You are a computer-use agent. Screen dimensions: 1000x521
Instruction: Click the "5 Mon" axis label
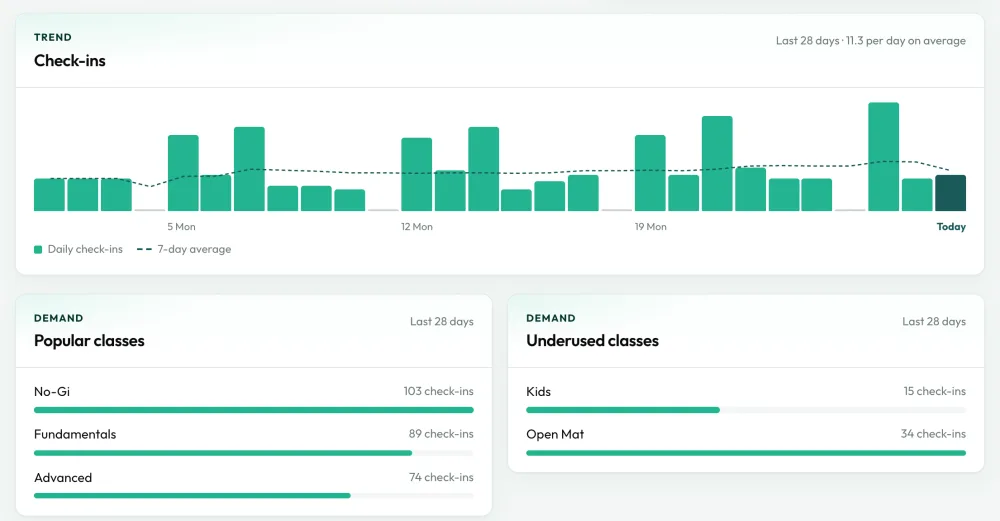point(181,226)
